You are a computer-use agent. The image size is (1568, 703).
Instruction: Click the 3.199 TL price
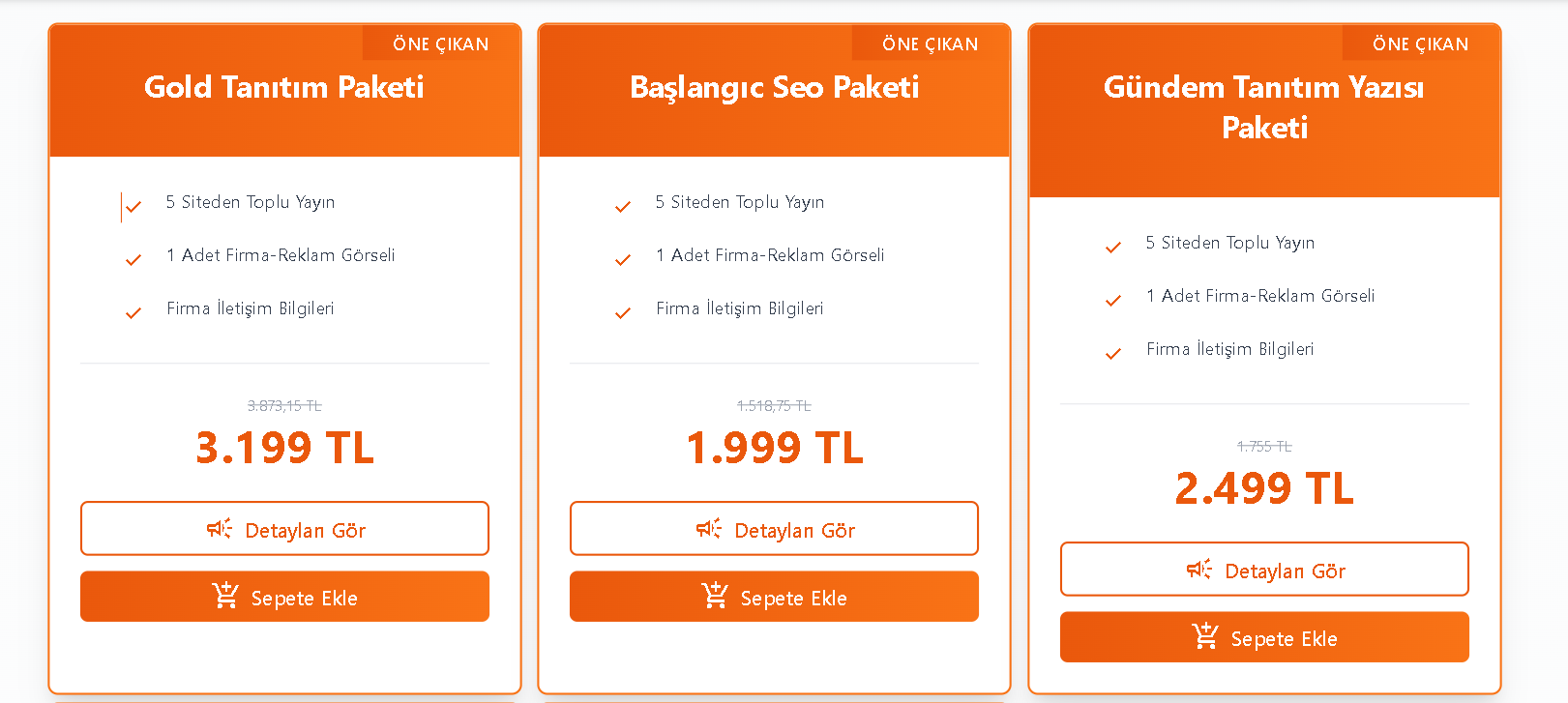coord(284,448)
